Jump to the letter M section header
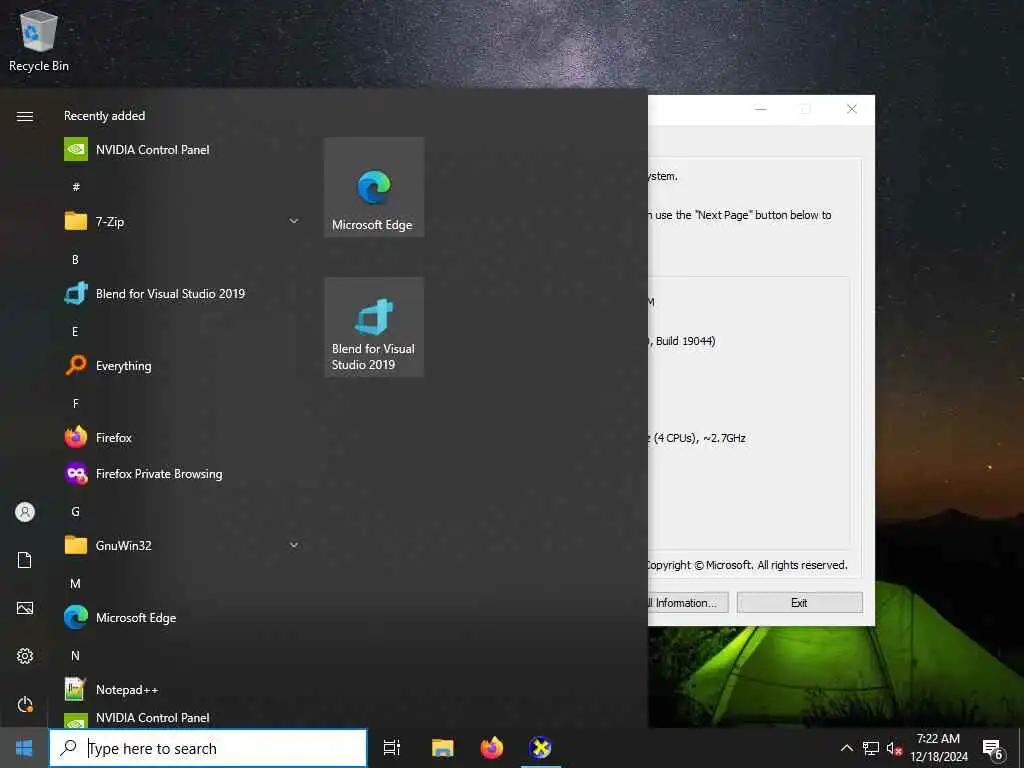 [75, 583]
